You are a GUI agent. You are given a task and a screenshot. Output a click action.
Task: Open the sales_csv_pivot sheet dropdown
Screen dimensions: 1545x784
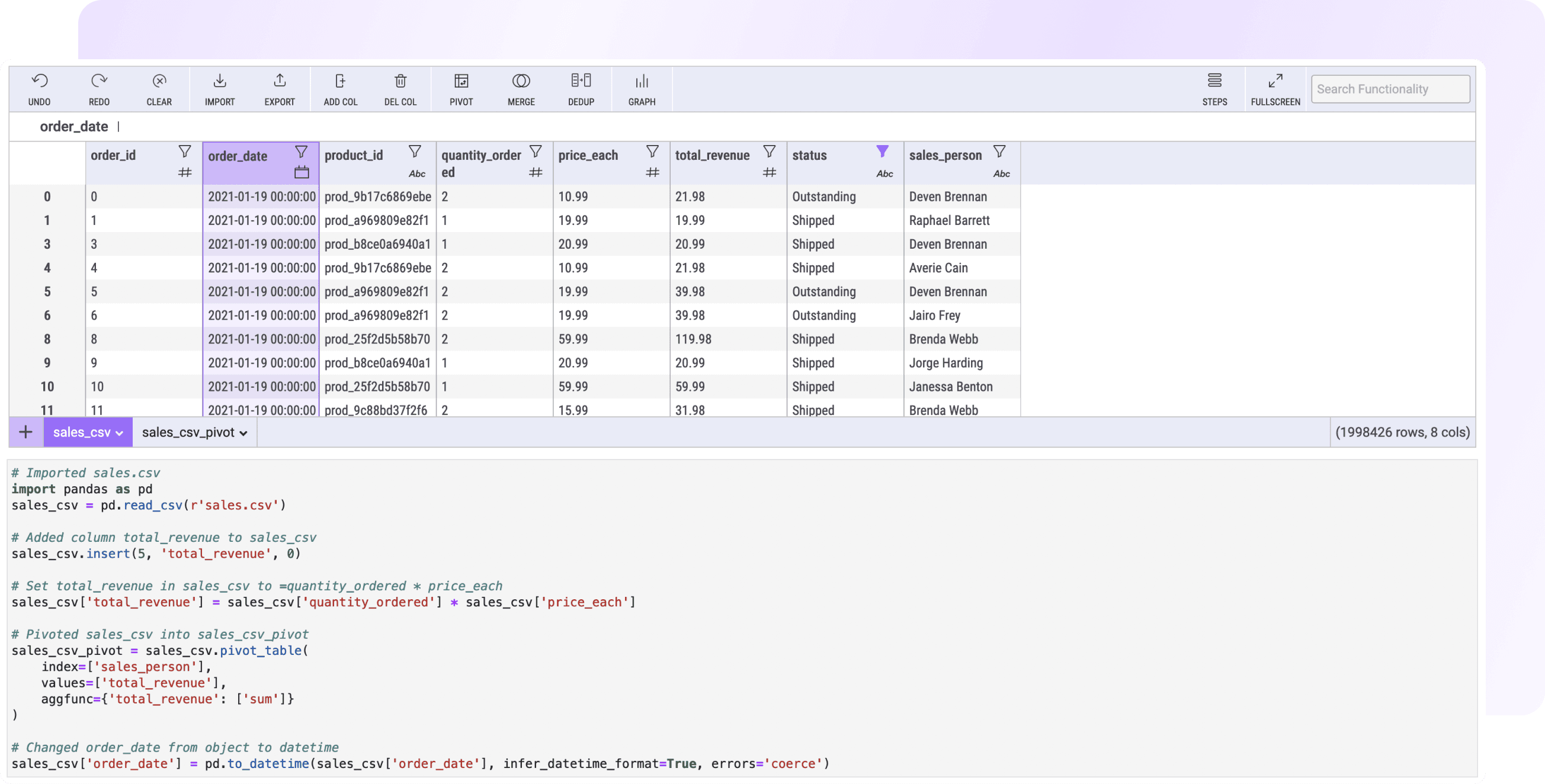coord(242,432)
